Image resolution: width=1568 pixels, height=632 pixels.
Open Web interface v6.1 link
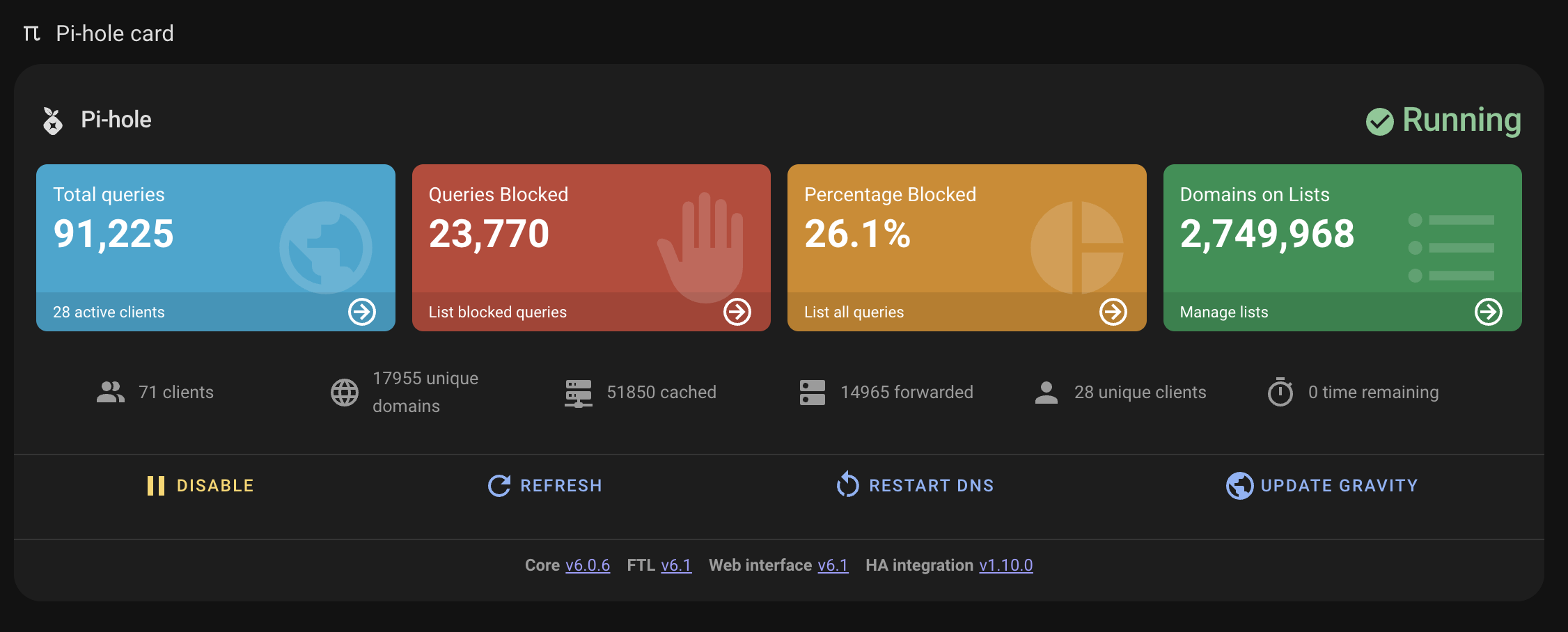click(833, 565)
